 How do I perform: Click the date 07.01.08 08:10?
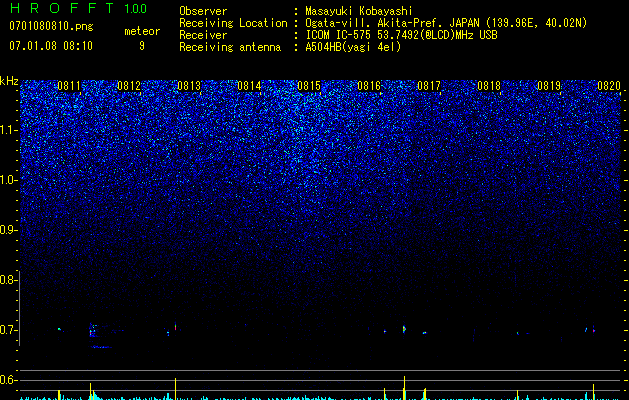[51, 46]
